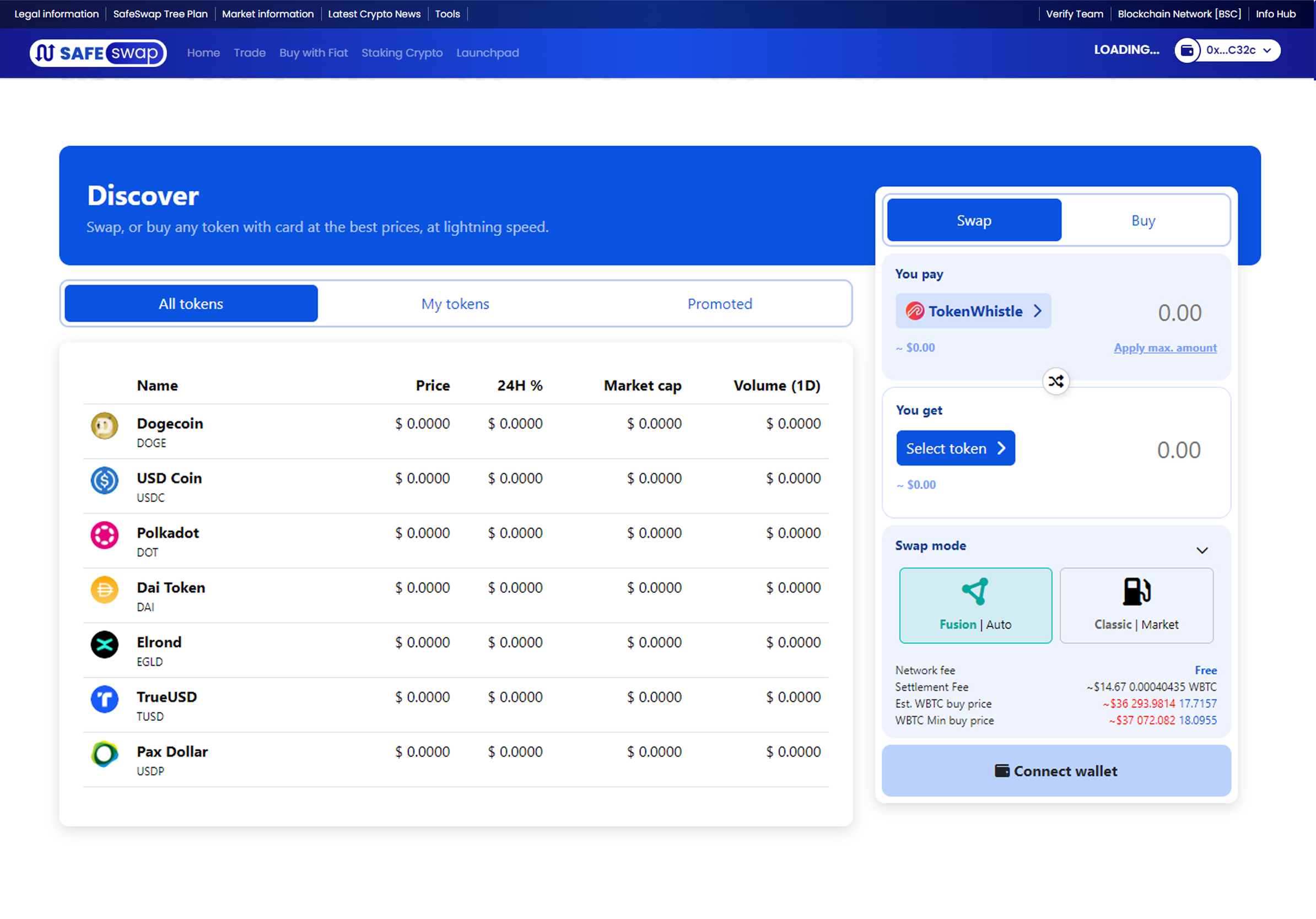Open the Info Hub link
Image resolution: width=1316 pixels, height=919 pixels.
[1276, 14]
